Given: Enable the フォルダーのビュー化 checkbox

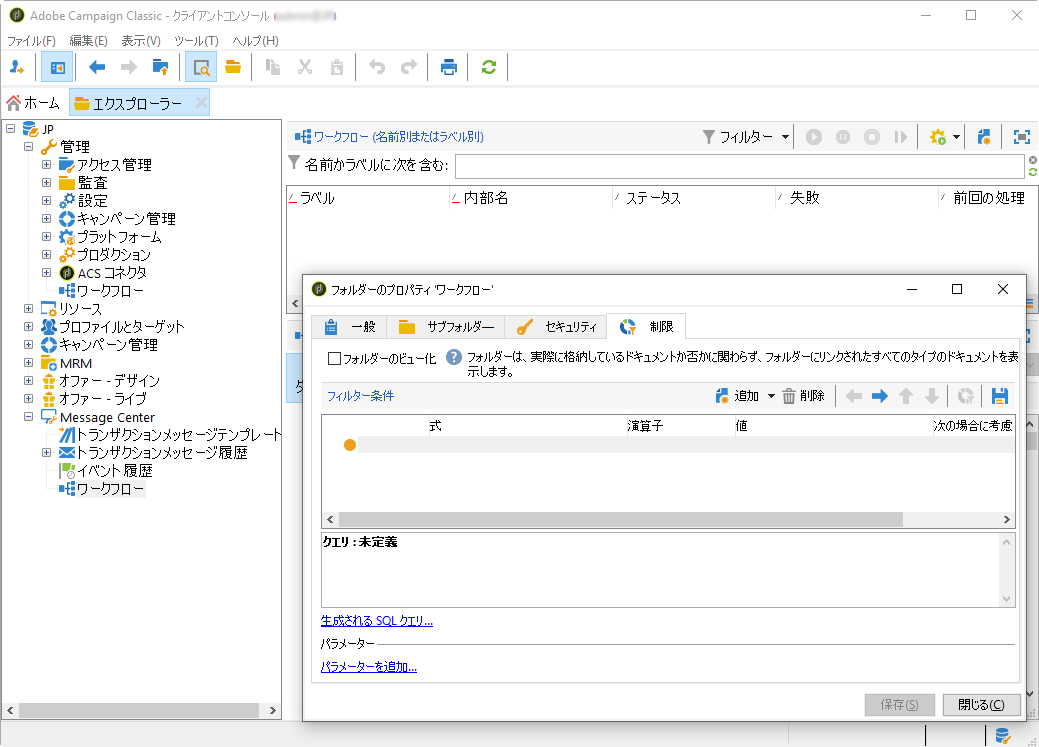Looking at the screenshot, I should point(335,359).
